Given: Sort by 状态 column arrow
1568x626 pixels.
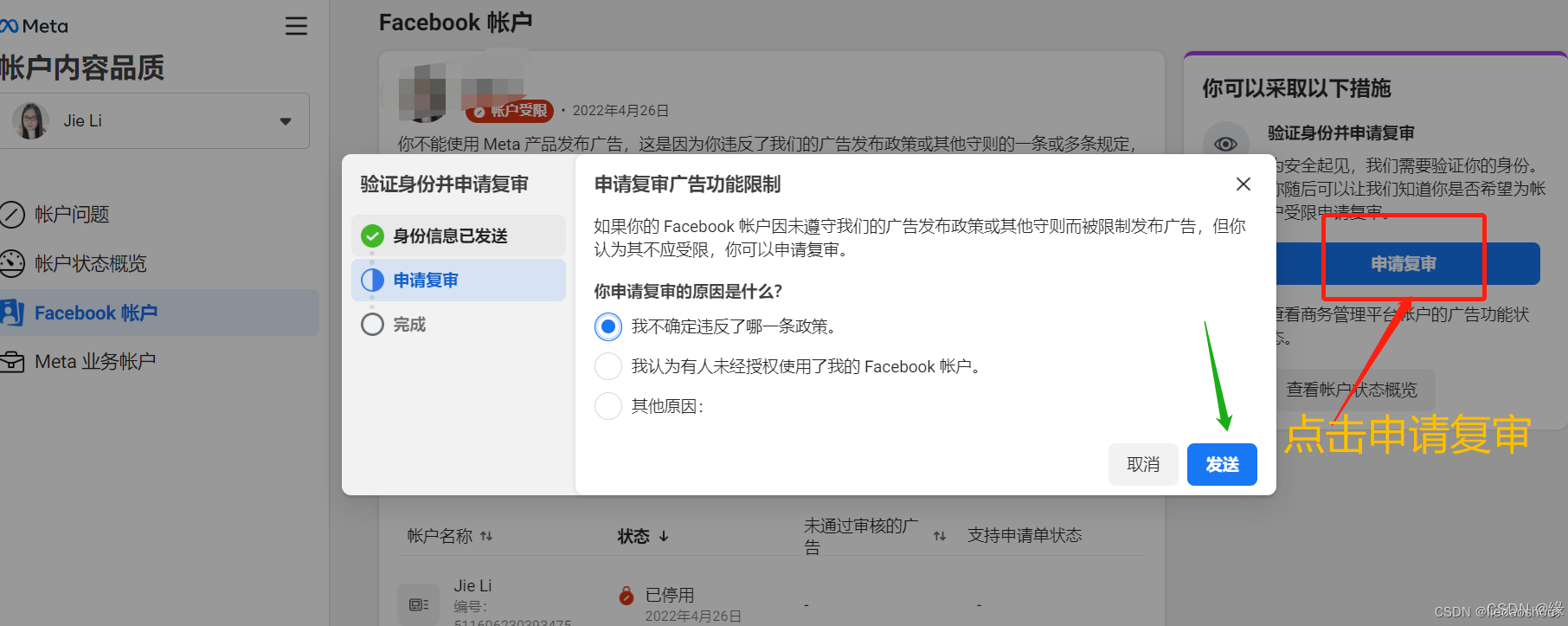Looking at the screenshot, I should (x=664, y=536).
